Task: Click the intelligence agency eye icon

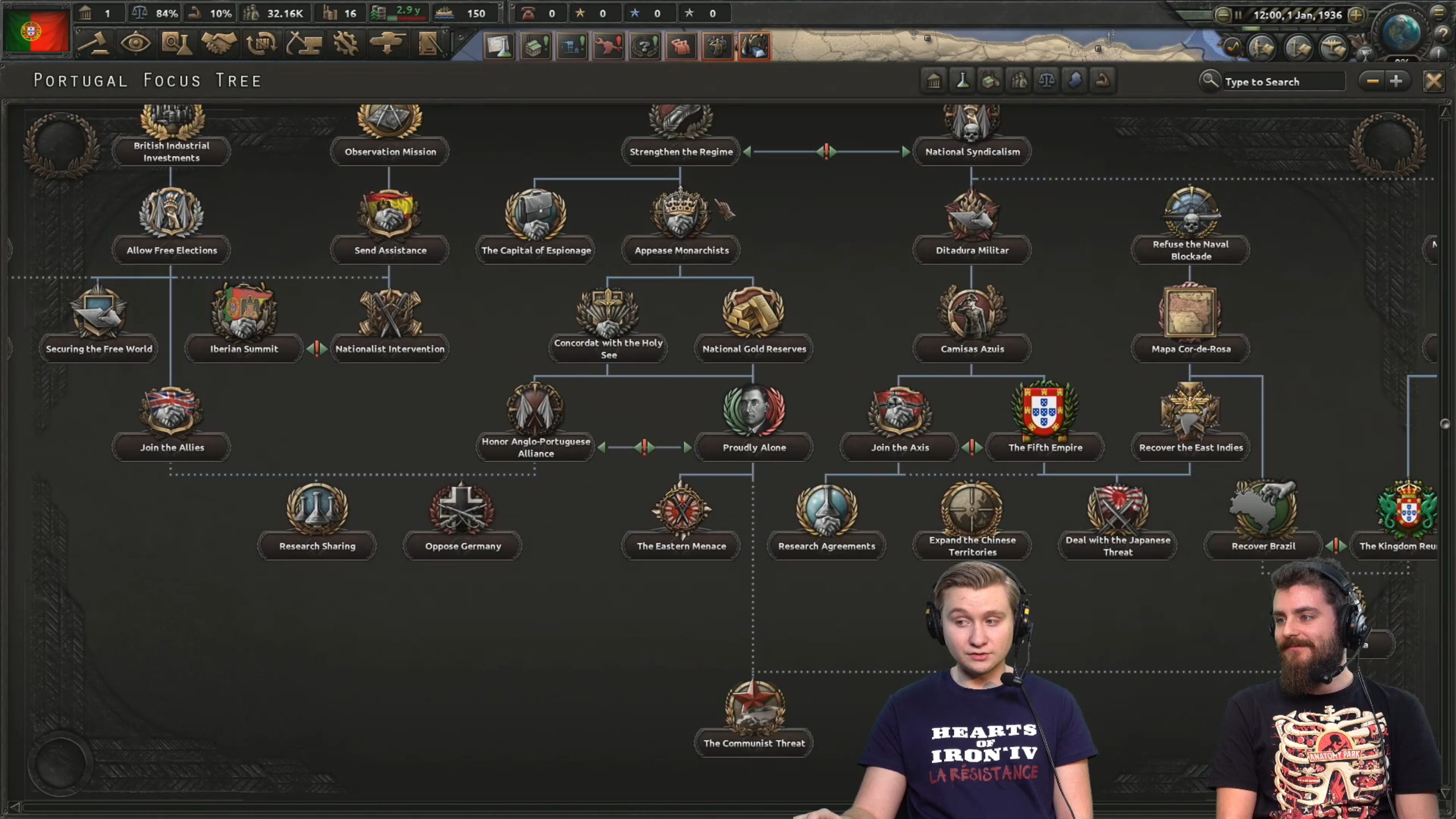Action: point(135,44)
